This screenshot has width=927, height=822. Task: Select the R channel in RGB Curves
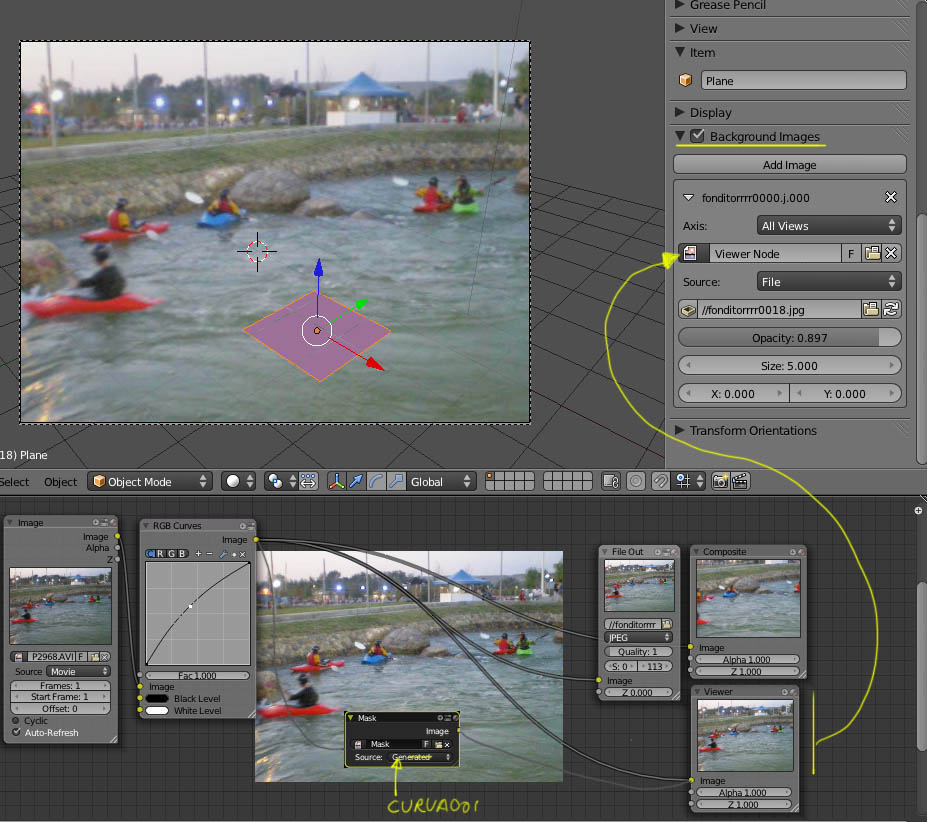click(160, 554)
